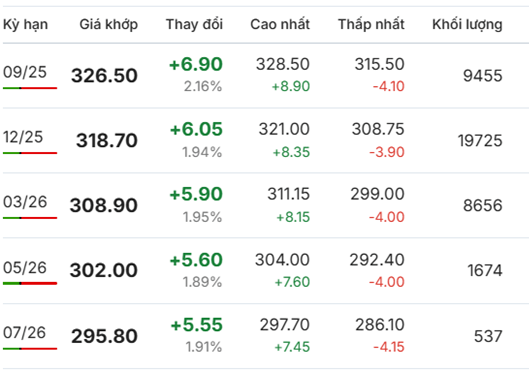The image size is (529, 371).
Task: Click the Thấp nhất column header
Action: pyautogui.click(x=371, y=25)
